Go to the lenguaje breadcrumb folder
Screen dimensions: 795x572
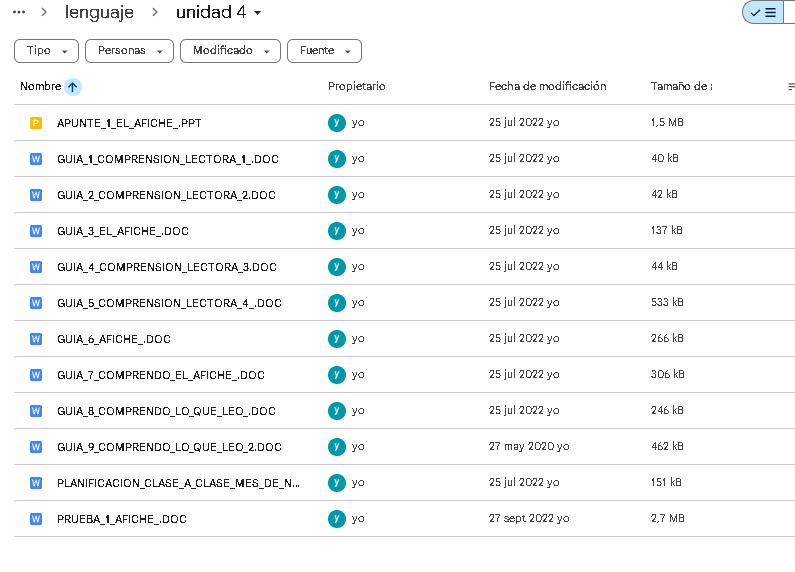99,12
